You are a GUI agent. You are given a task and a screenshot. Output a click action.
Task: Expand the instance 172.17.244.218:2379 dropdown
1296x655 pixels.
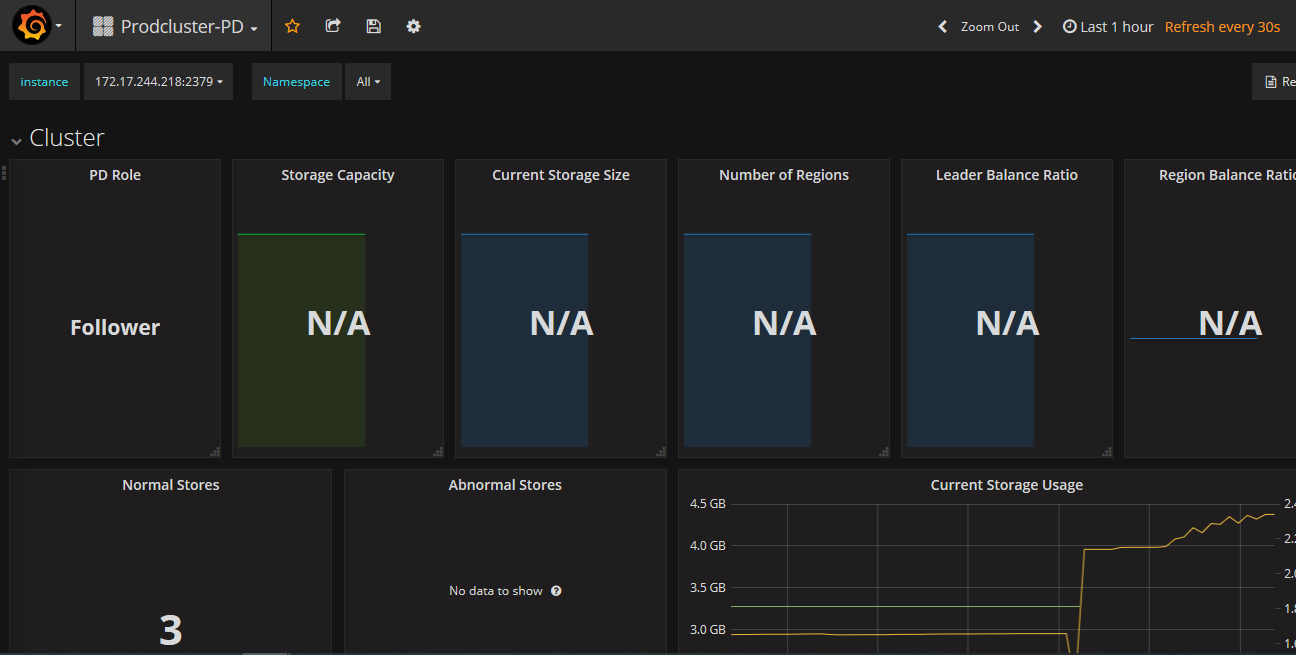click(158, 82)
